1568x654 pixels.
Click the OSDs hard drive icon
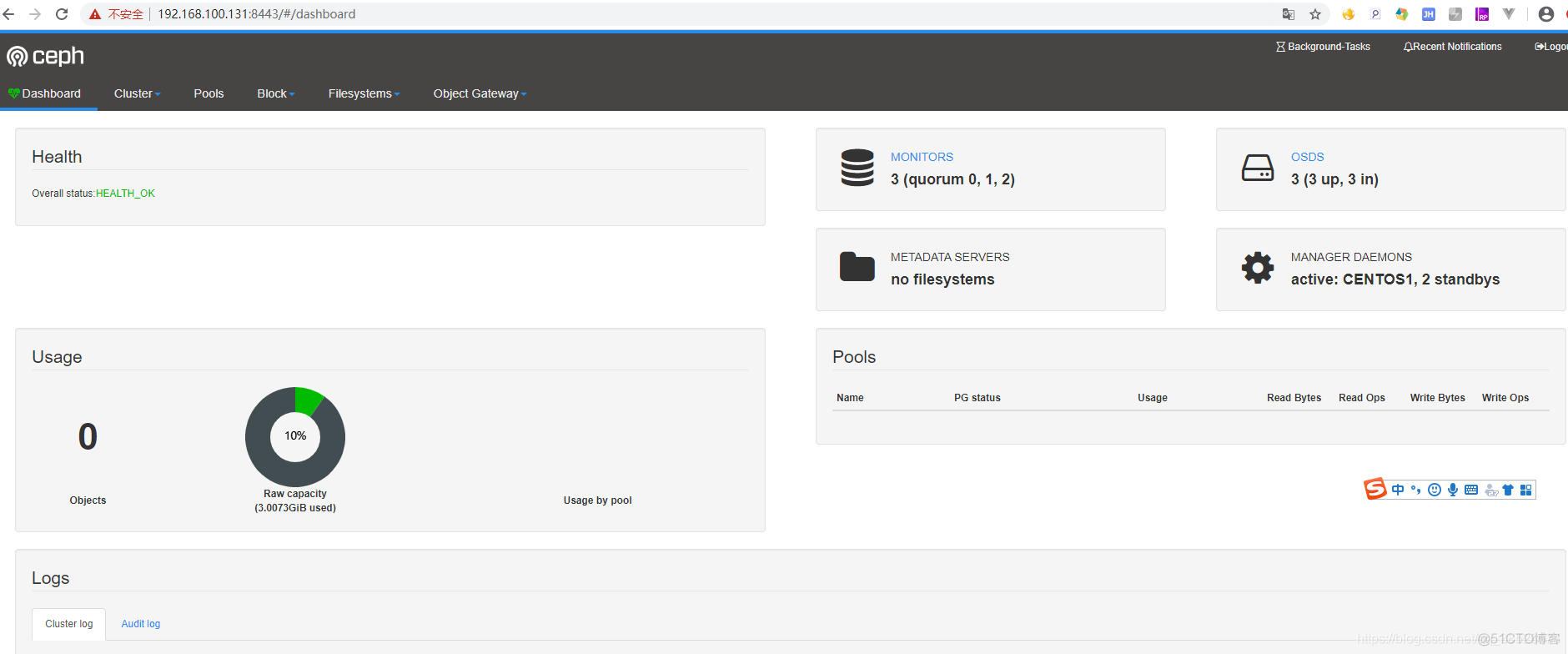1258,168
